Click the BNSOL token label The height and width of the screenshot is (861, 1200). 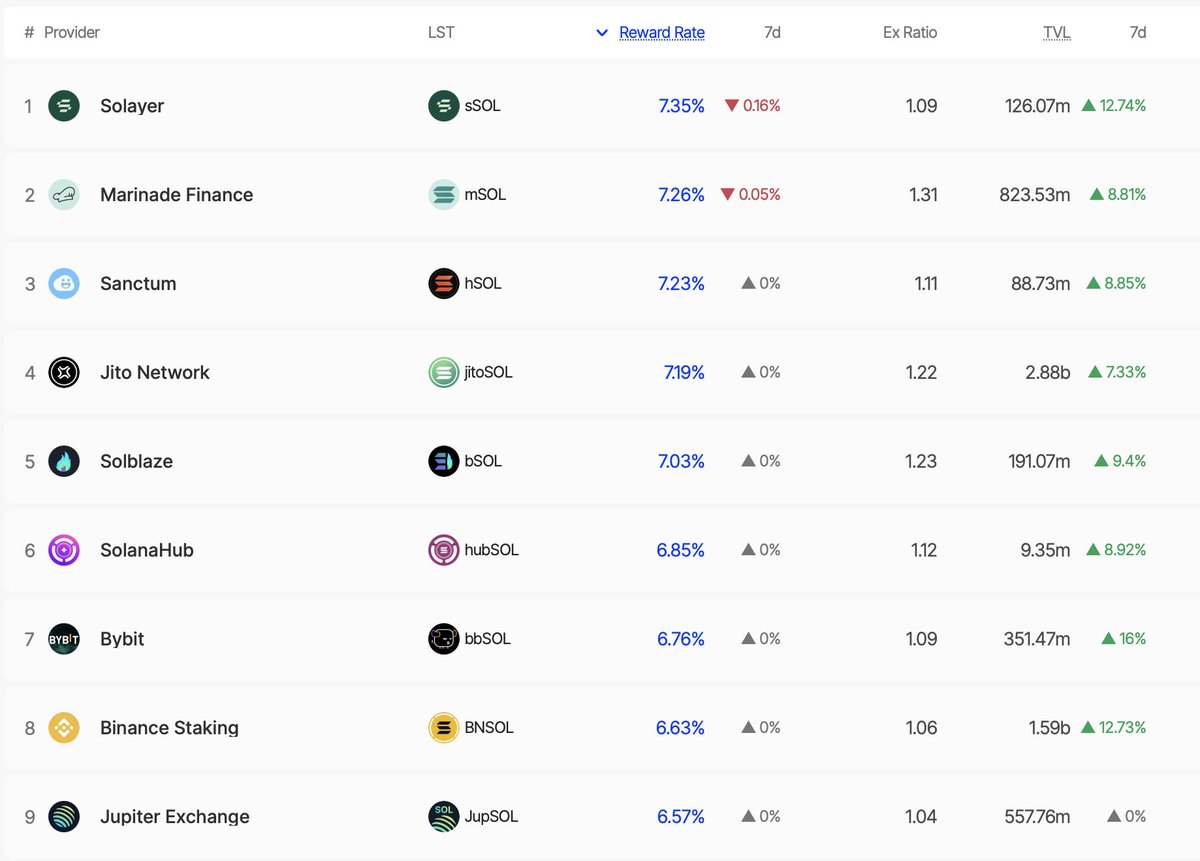tap(489, 728)
